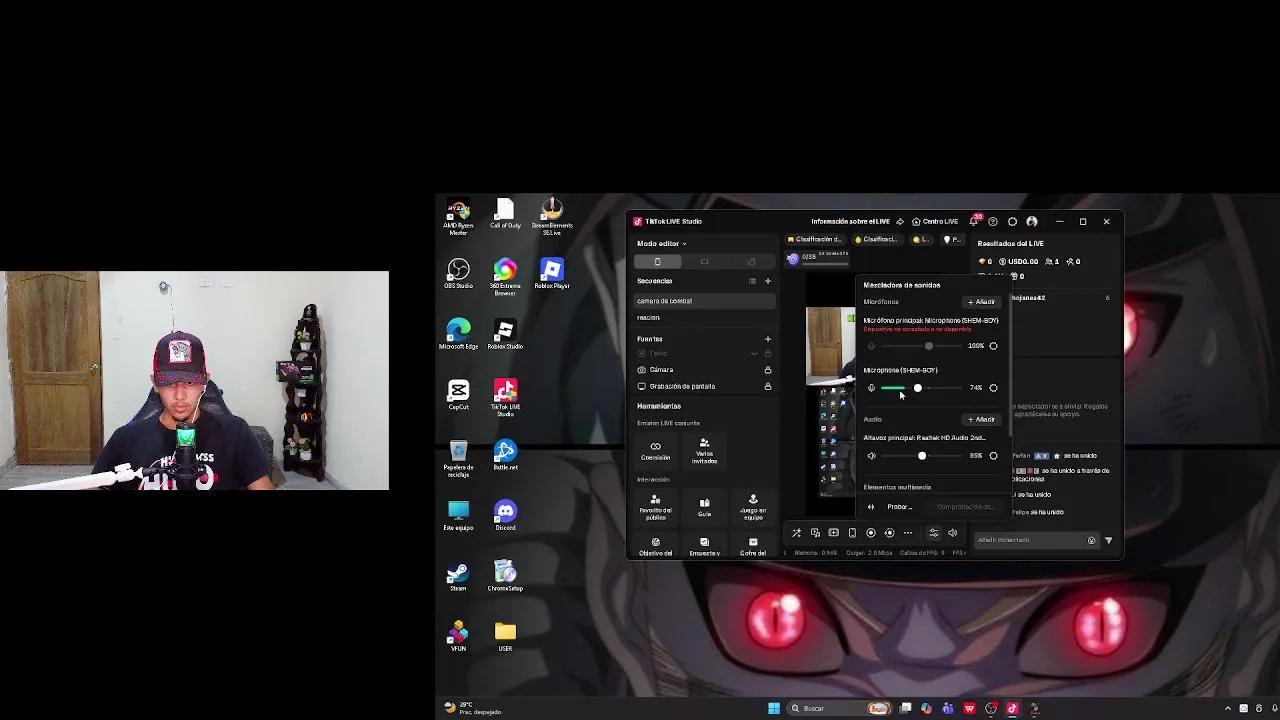The width and height of the screenshot is (1280, 720).
Task: Mute the Microphone (SHEM-BOY) input
Action: 871,388
